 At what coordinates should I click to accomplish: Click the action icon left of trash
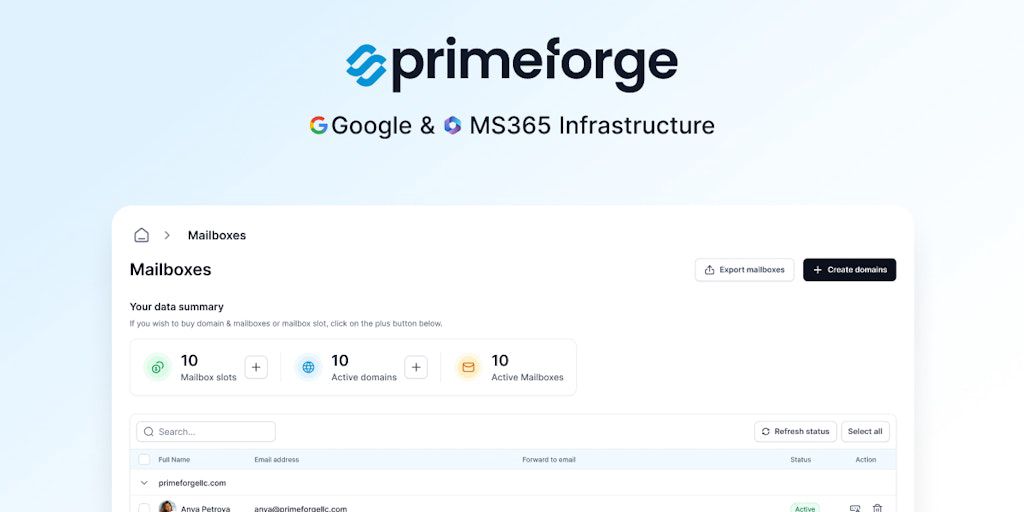click(x=855, y=508)
